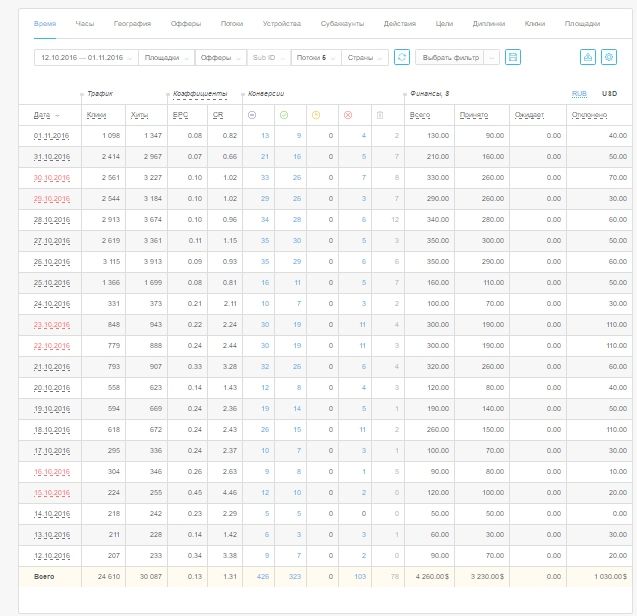
Task: Open 11 rejected conversions for 23.10.2016
Action: pyautogui.click(x=362, y=325)
